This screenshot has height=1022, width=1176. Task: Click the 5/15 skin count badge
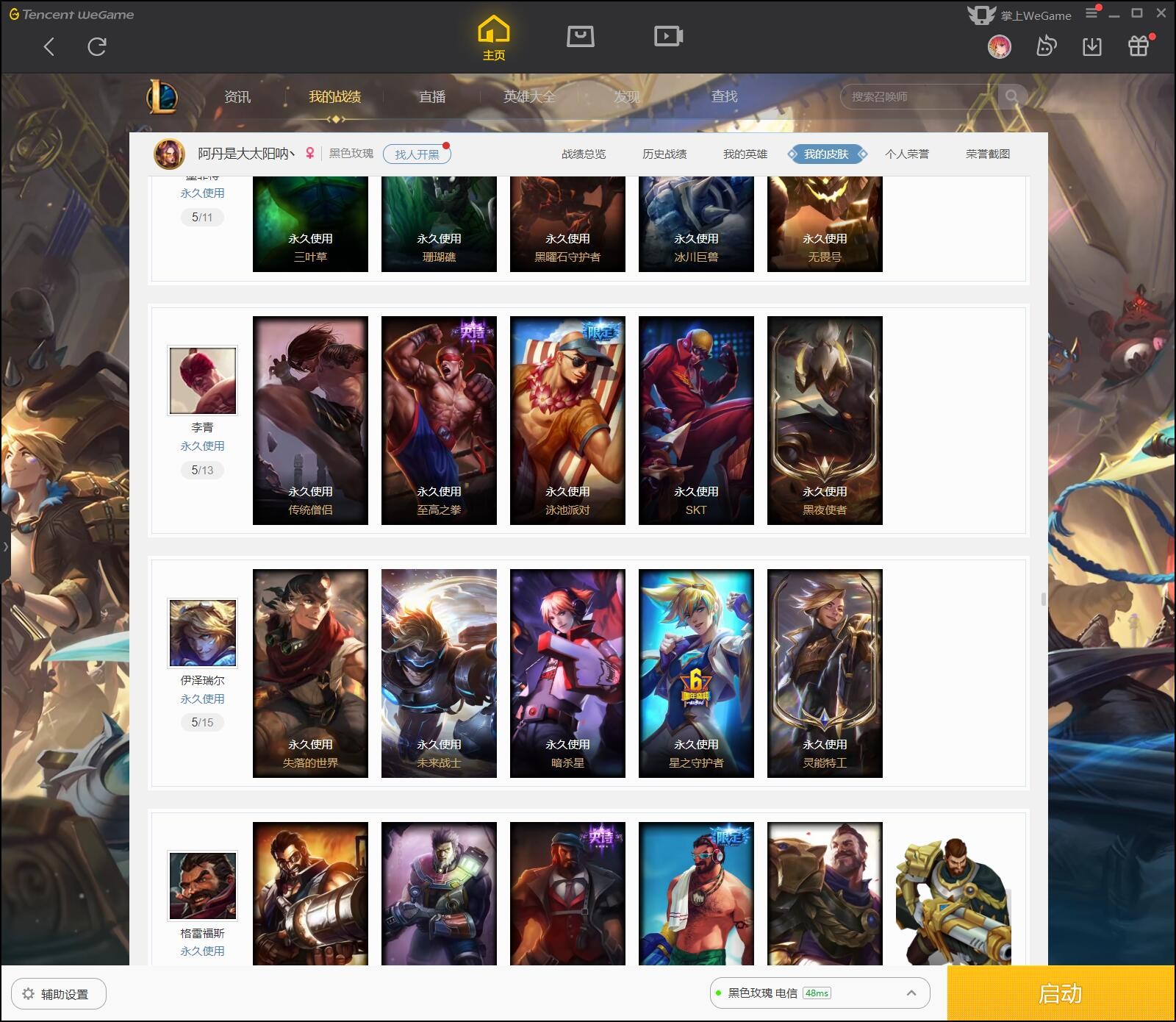click(202, 722)
